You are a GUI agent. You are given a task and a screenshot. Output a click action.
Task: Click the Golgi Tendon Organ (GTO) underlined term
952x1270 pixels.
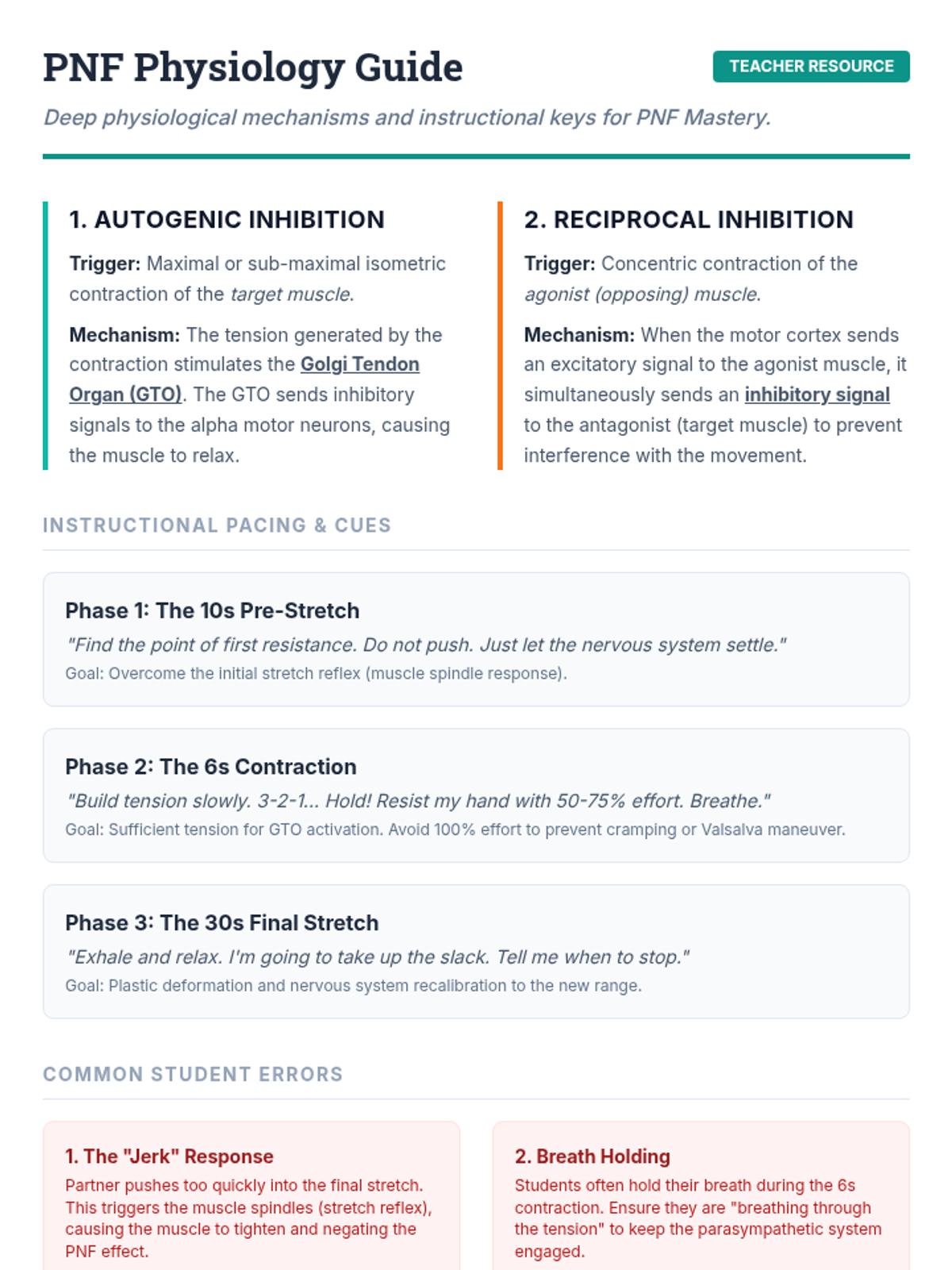pyautogui.click(x=359, y=364)
